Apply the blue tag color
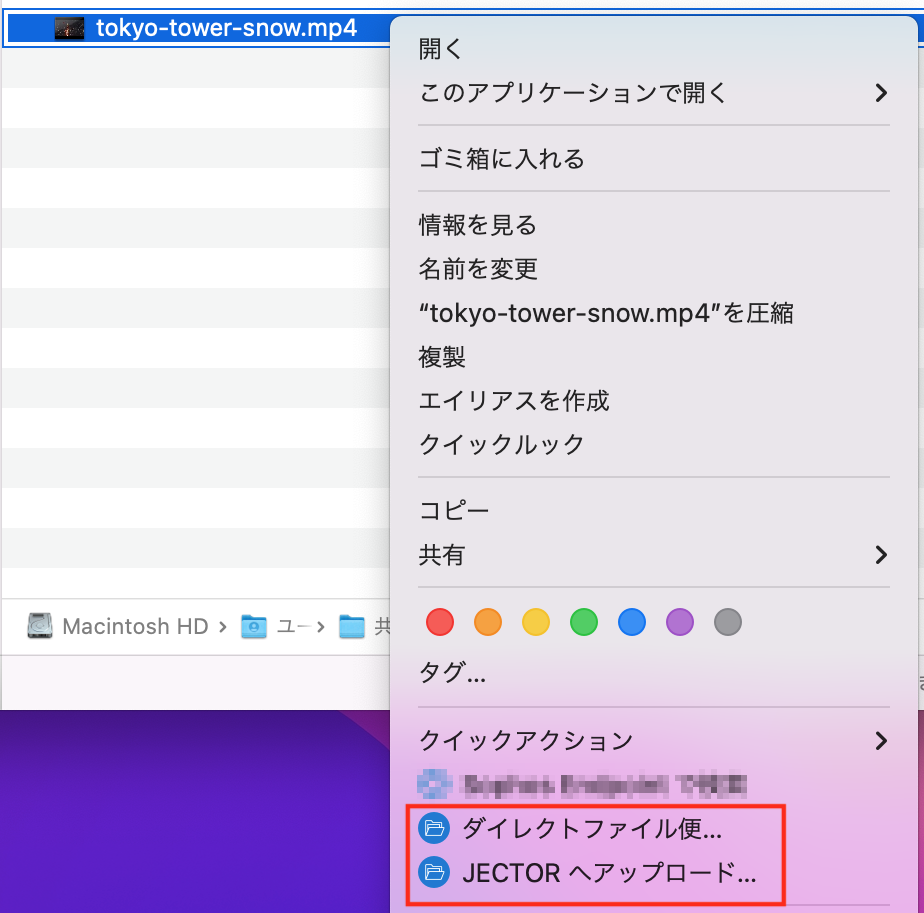Screen dimensions: 924x913 coord(631,622)
